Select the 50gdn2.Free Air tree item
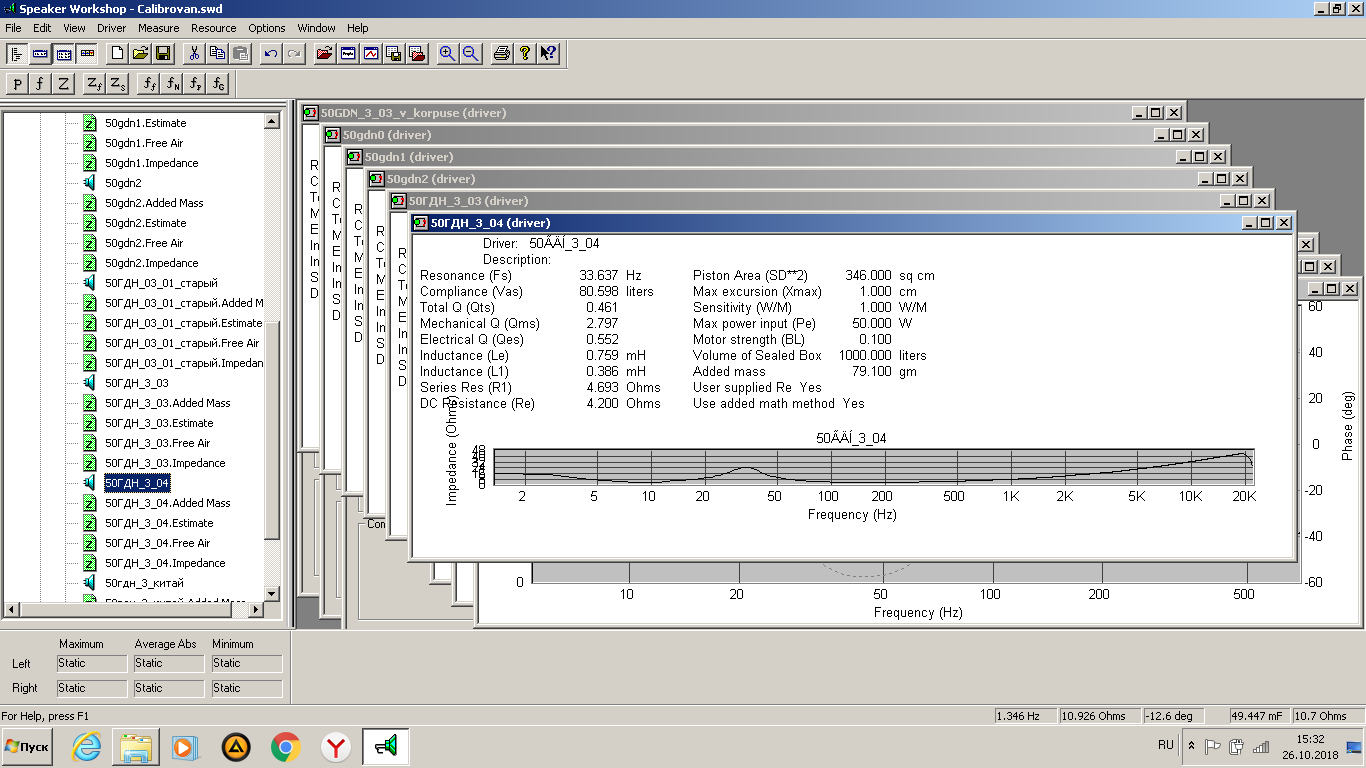Screen dimensions: 1366x768 (144, 243)
